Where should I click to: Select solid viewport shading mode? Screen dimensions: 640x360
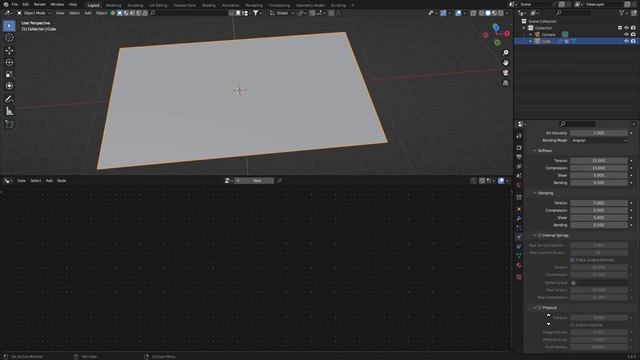coord(488,13)
